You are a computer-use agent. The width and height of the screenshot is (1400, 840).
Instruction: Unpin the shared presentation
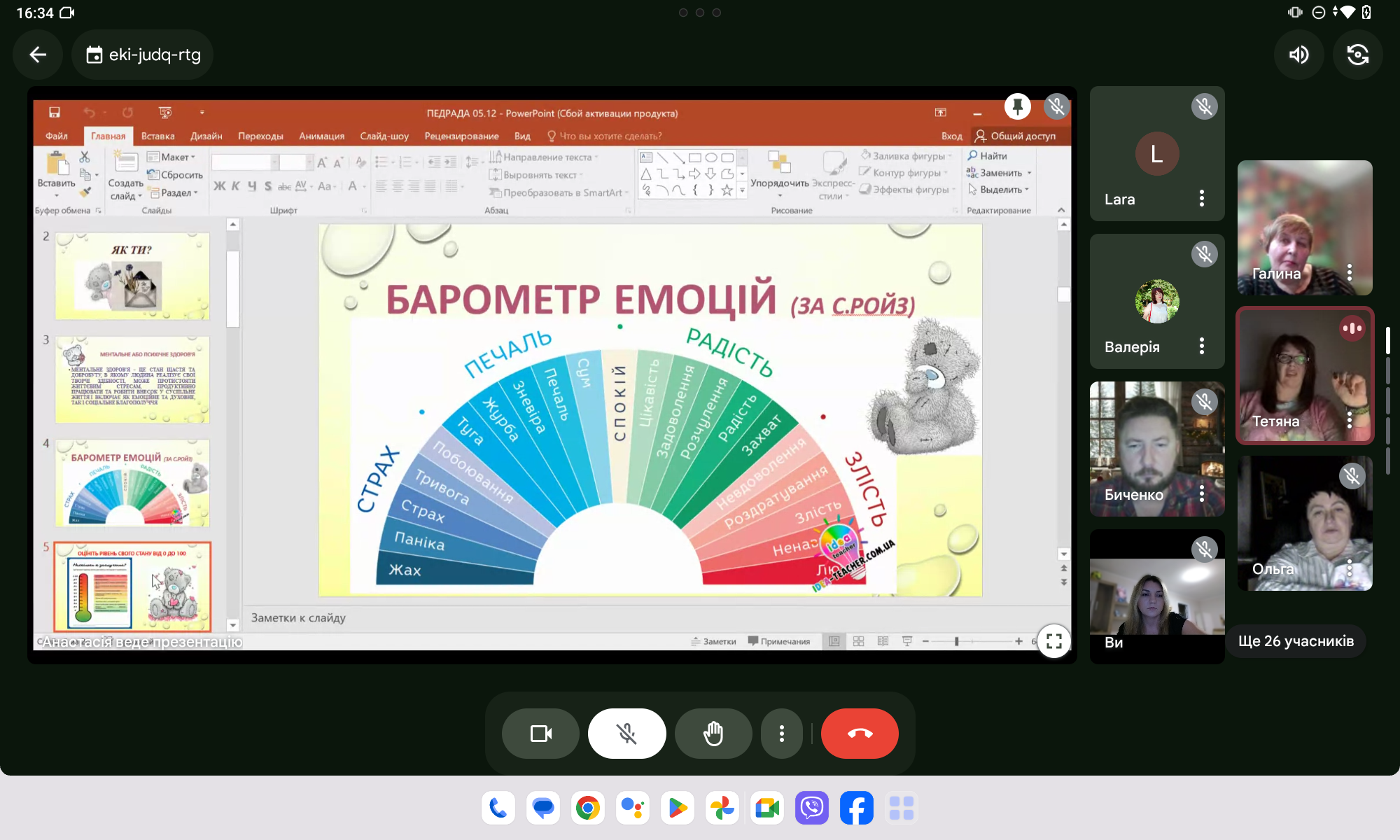(1017, 106)
